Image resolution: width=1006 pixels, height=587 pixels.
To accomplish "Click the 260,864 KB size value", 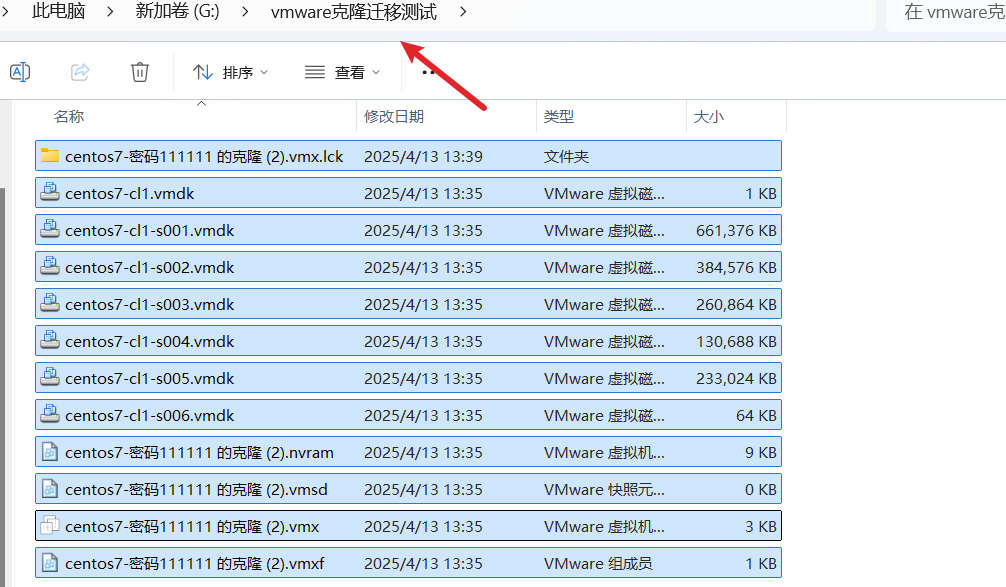I will point(736,304).
